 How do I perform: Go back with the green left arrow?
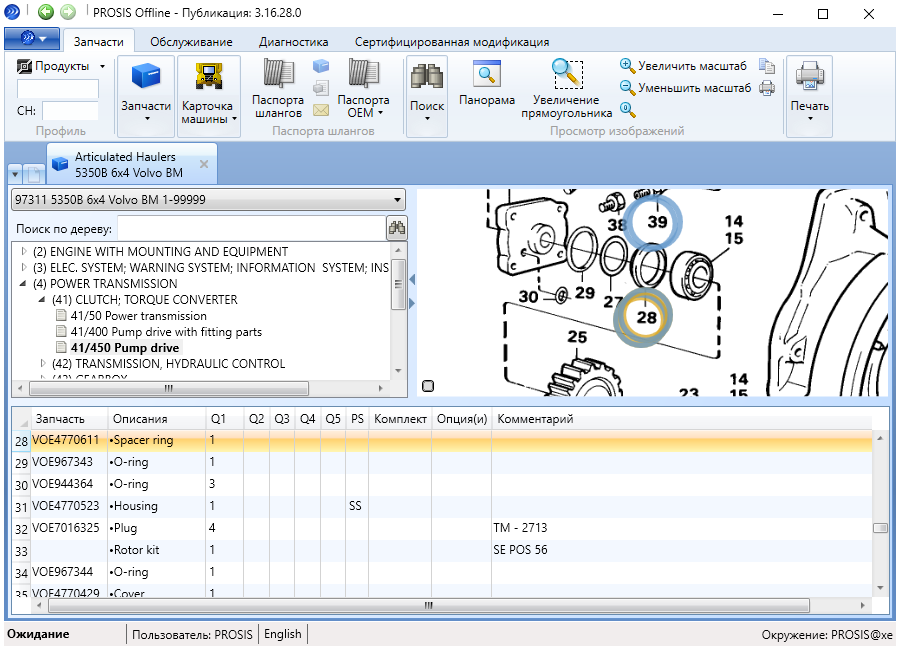tap(46, 11)
